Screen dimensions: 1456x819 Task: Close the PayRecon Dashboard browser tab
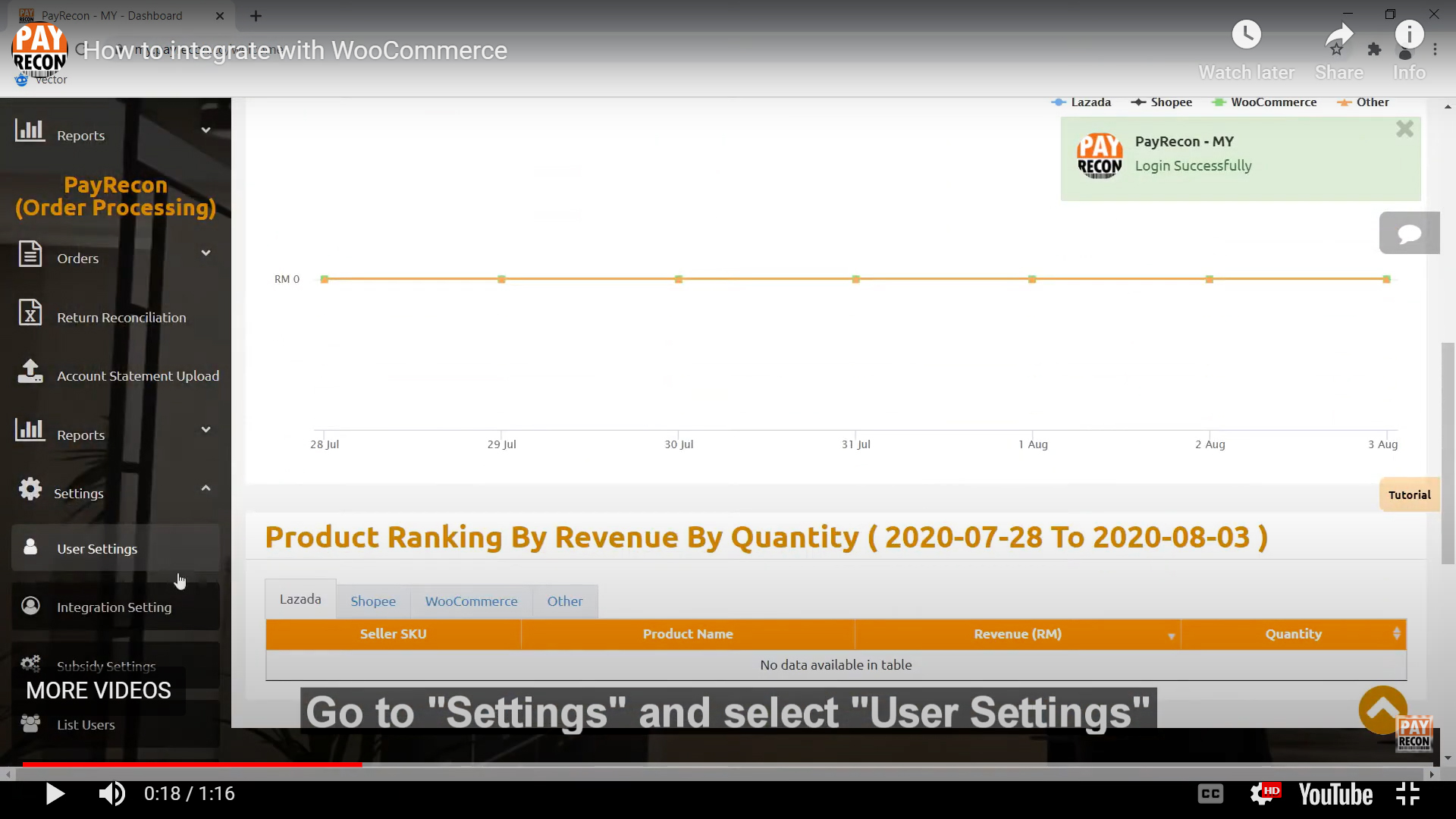coord(220,16)
